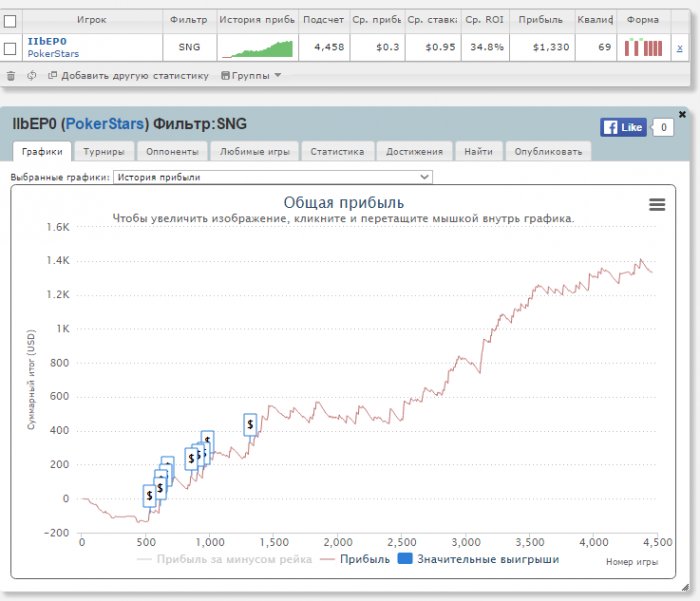Click the Facebook like count bubble 0
The height and width of the screenshot is (601, 700).
pos(663,127)
